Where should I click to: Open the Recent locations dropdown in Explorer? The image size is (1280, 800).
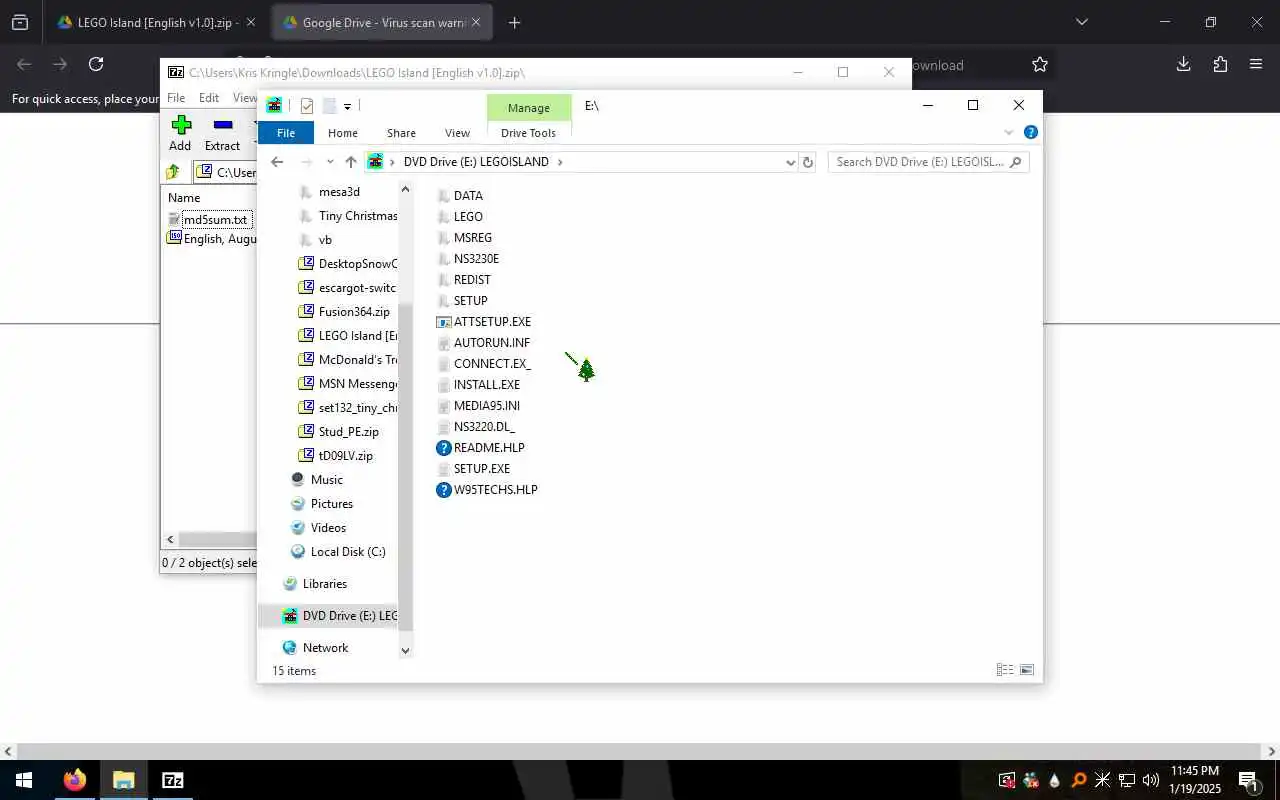pyautogui.click(x=329, y=162)
